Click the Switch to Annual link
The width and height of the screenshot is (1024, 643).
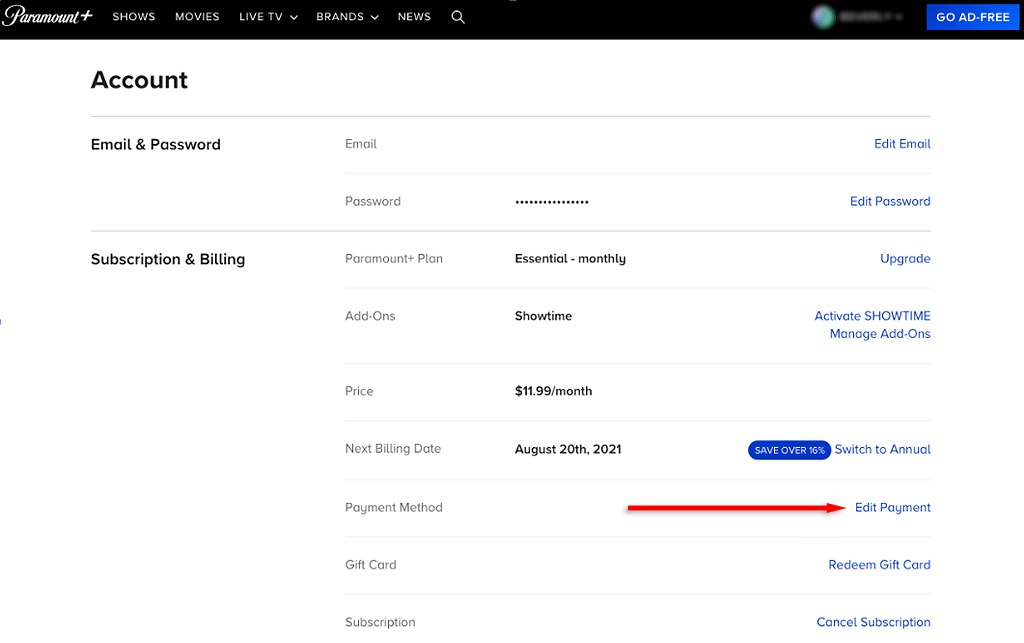(x=882, y=450)
